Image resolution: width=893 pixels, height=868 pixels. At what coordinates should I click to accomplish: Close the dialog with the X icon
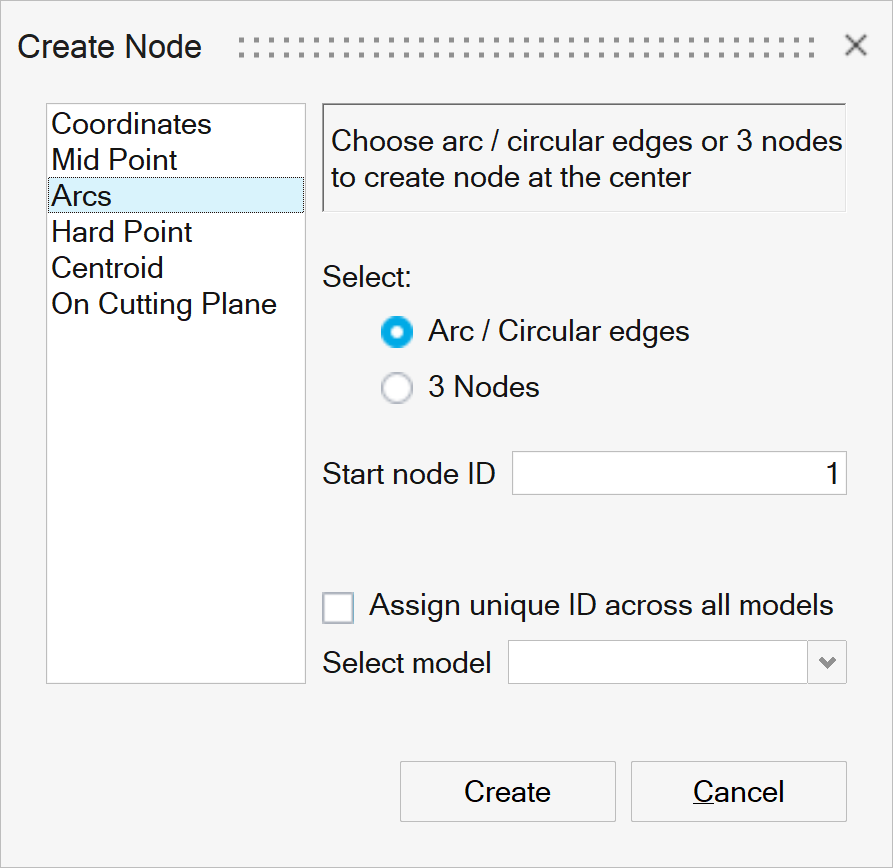pyautogui.click(x=856, y=45)
